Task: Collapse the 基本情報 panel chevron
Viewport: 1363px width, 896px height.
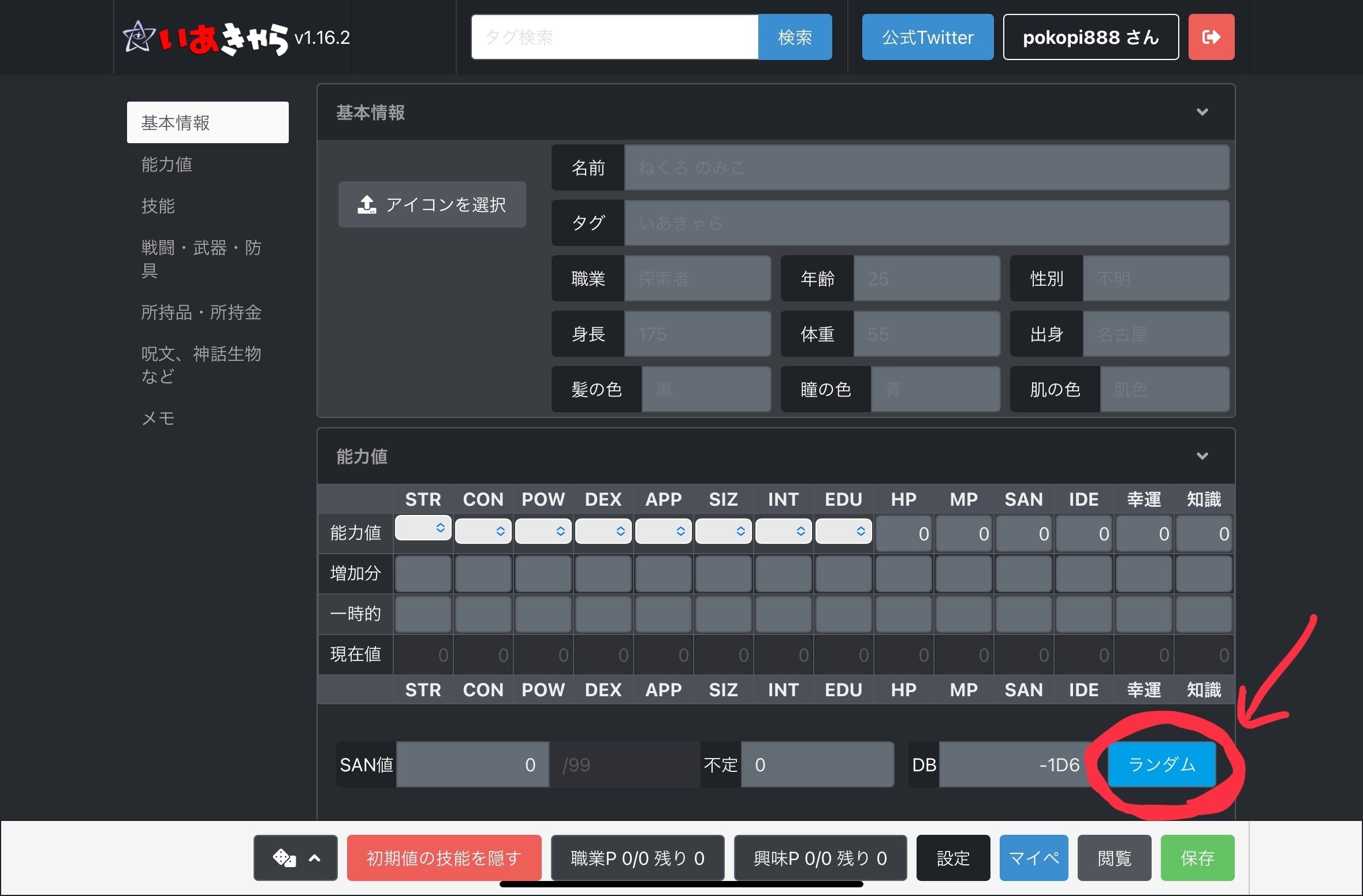Action: click(1202, 112)
